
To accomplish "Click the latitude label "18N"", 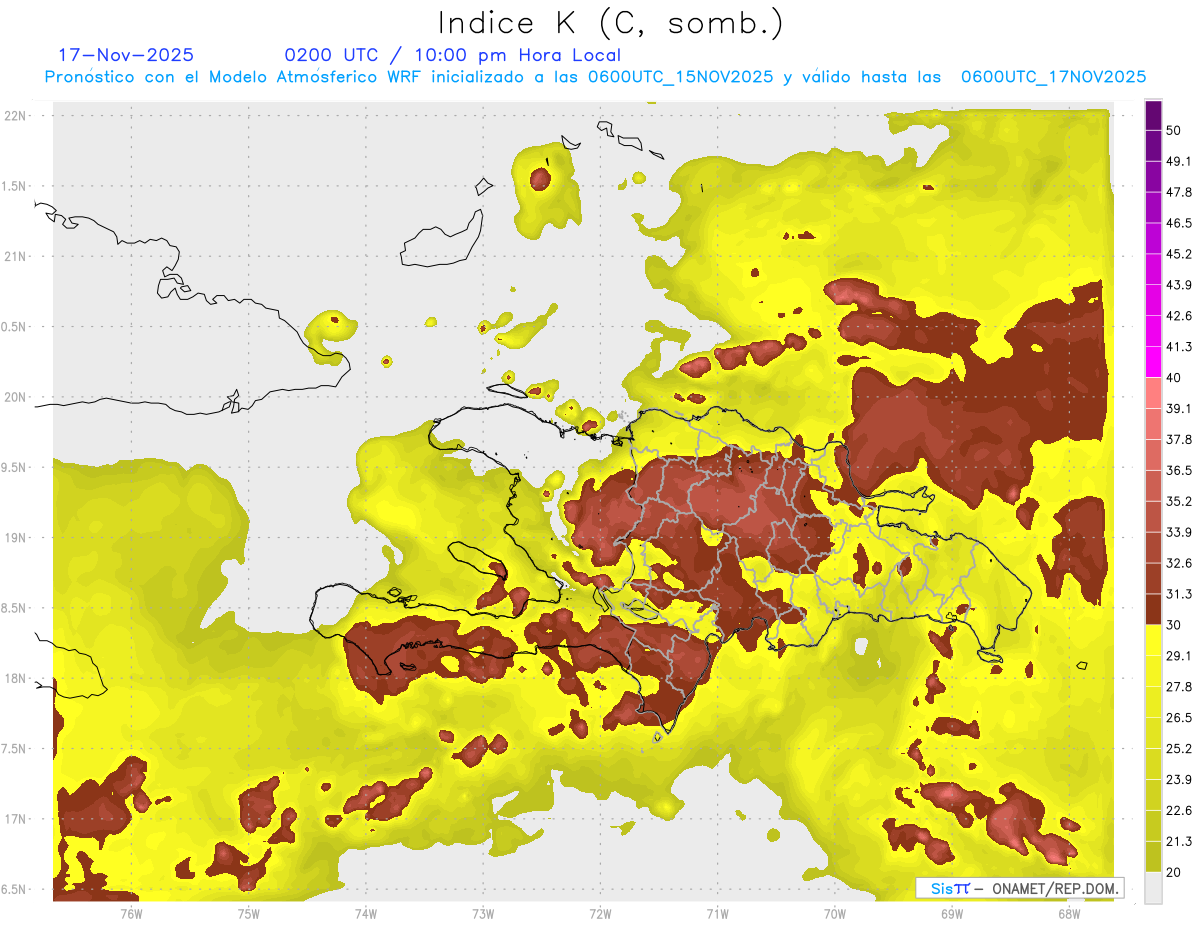I will pos(16,678).
